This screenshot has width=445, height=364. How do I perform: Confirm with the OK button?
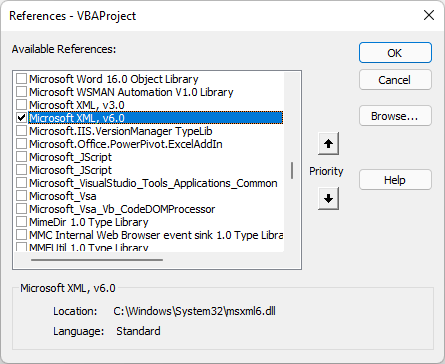point(395,53)
